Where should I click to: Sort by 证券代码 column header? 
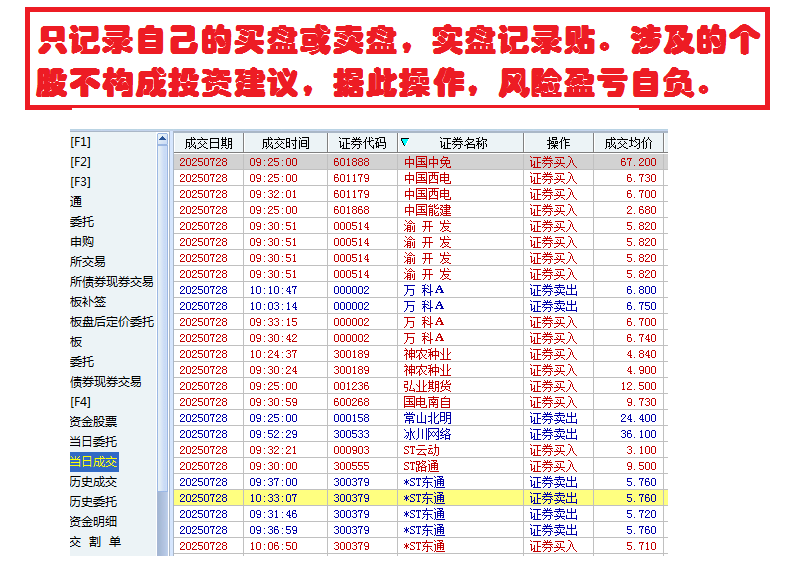tap(362, 143)
